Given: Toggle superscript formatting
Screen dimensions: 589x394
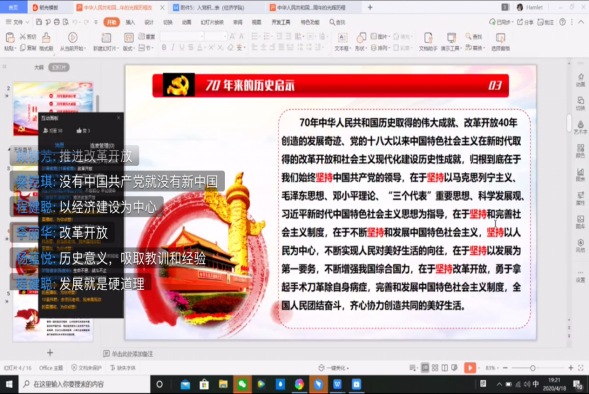Looking at the screenshot, I should (x=211, y=48).
